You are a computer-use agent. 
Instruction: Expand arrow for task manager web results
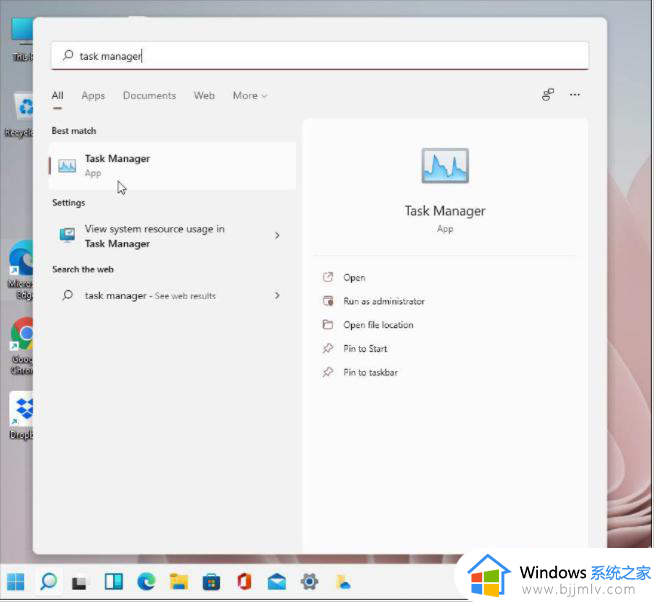click(277, 295)
